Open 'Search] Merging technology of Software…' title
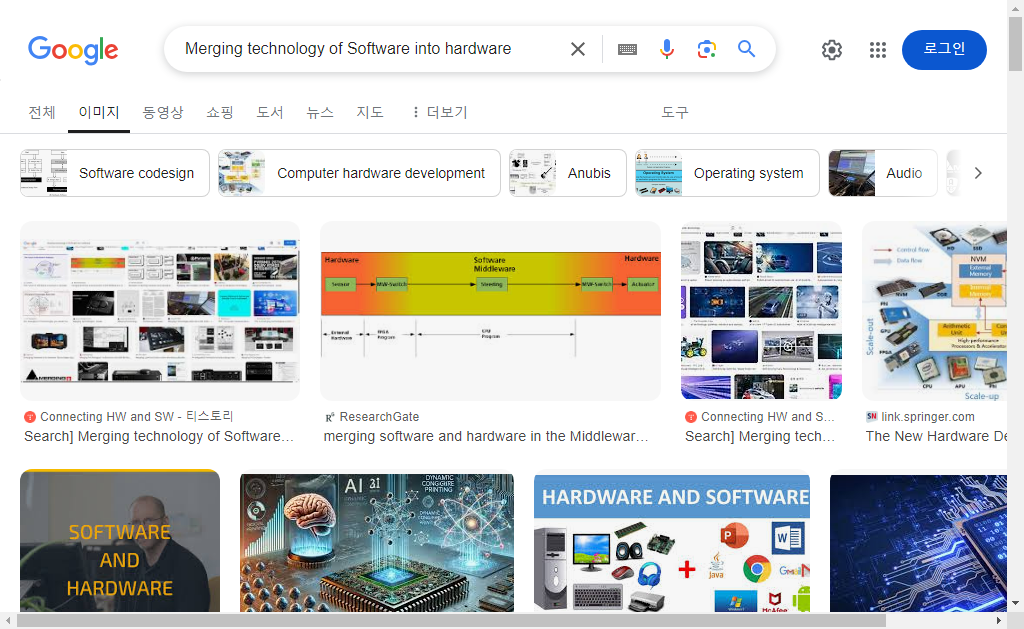1024x629 pixels. [x=159, y=436]
